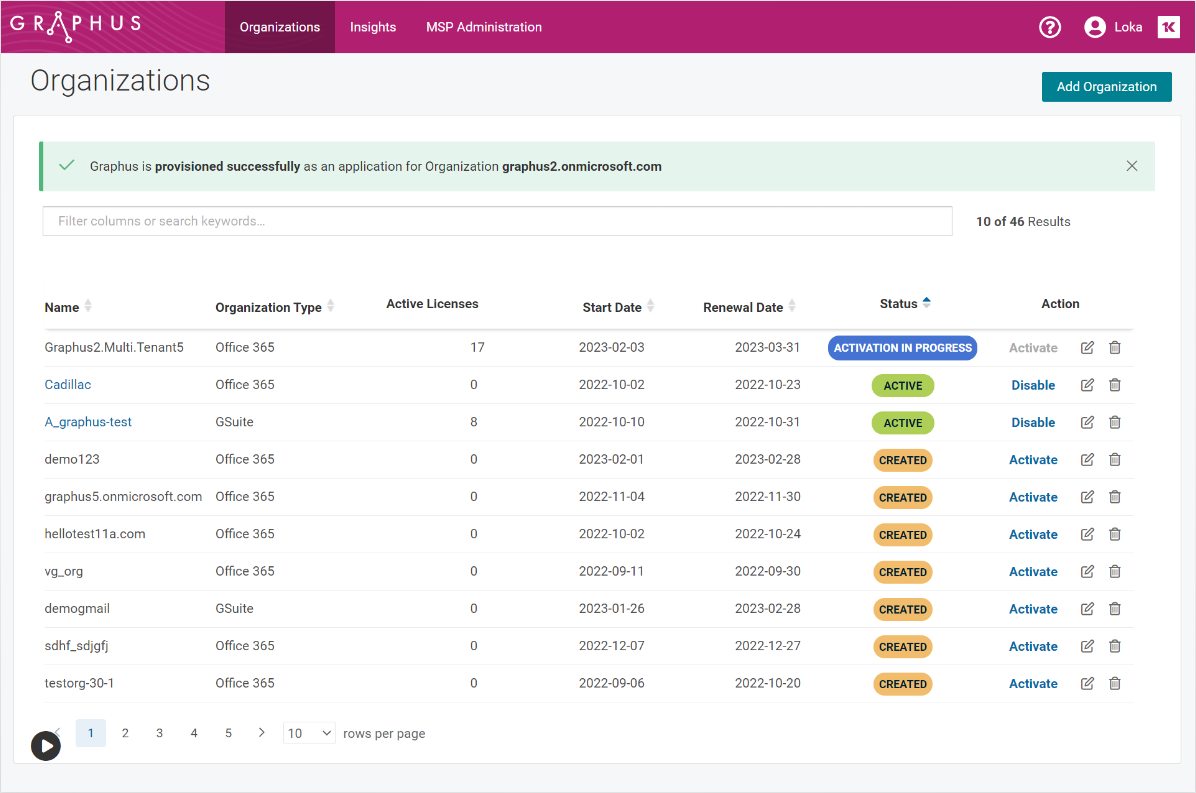
Task: Delete the vg_org organization
Action: pos(1114,572)
